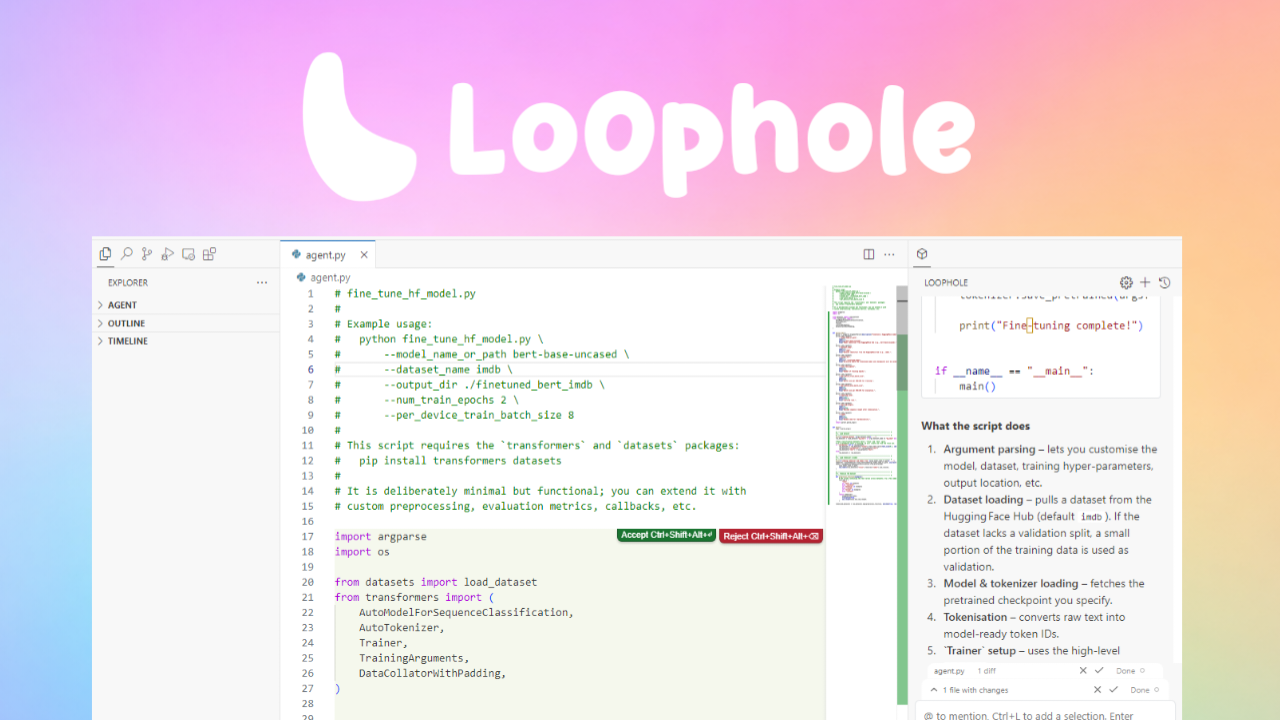The width and height of the screenshot is (1280, 720).
Task: Accept all changes in files row
Action: pos(1113,690)
